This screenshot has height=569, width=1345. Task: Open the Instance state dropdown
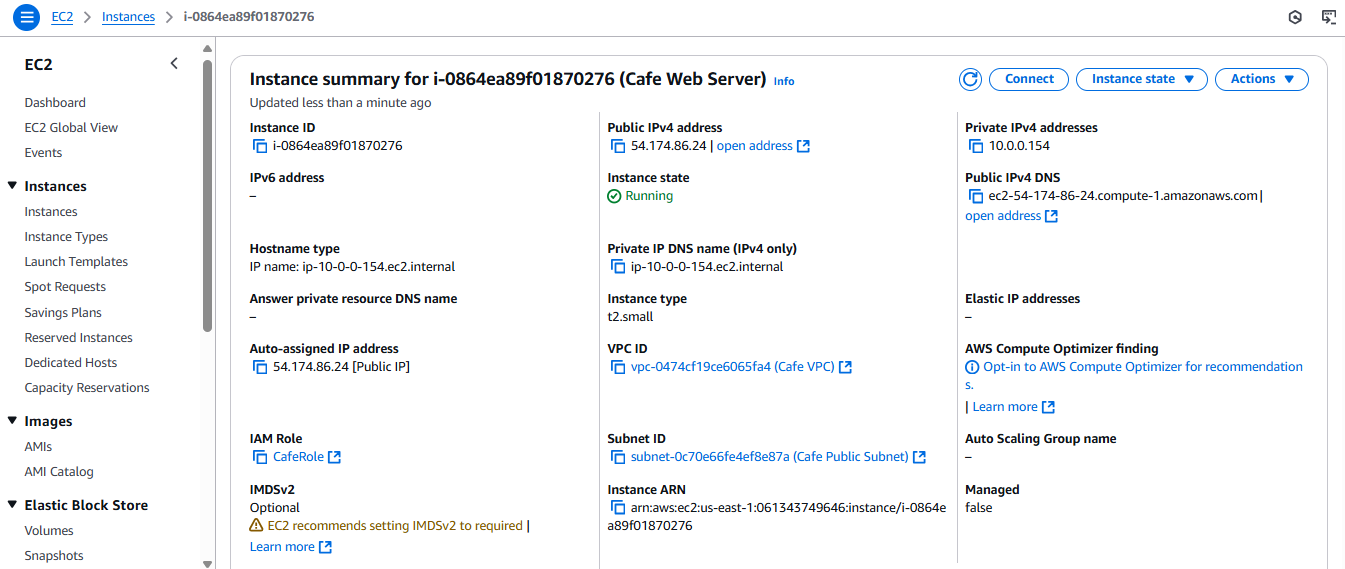pyautogui.click(x=1142, y=79)
